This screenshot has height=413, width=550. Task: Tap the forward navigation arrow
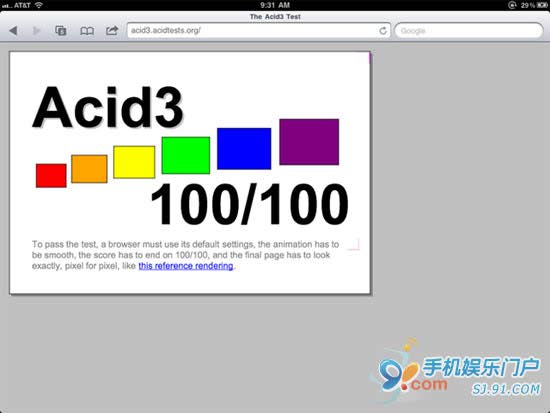click(x=36, y=31)
